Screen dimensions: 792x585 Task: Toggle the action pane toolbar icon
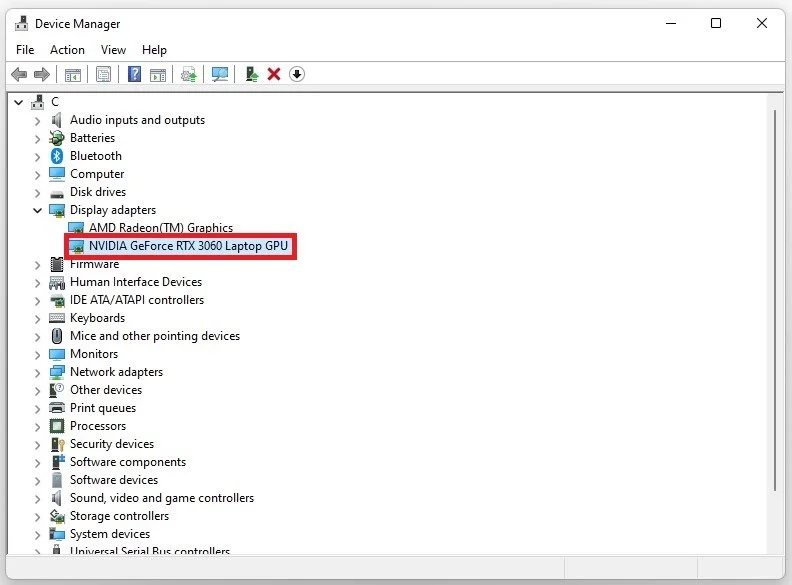pyautogui.click(x=158, y=75)
